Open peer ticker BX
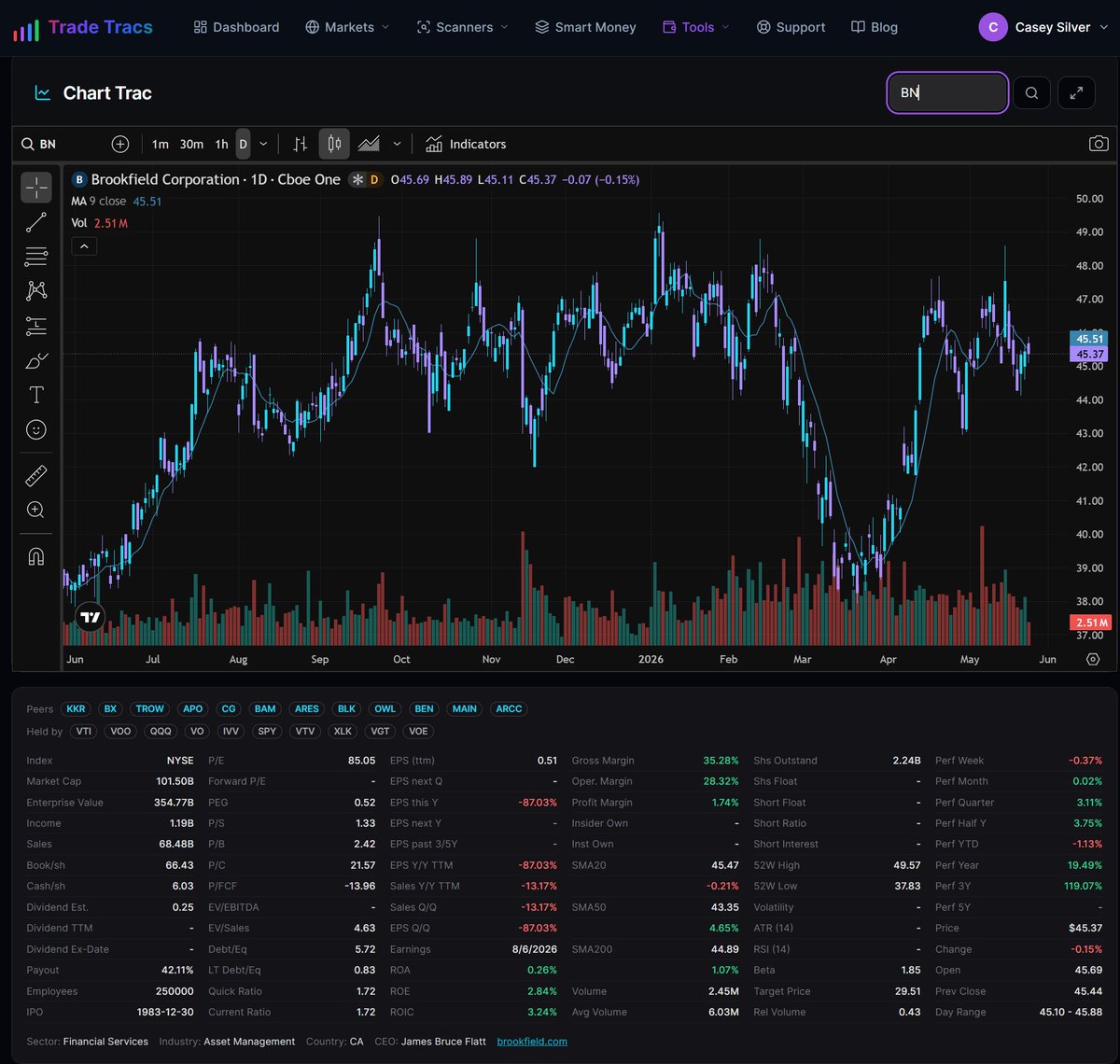 110,708
